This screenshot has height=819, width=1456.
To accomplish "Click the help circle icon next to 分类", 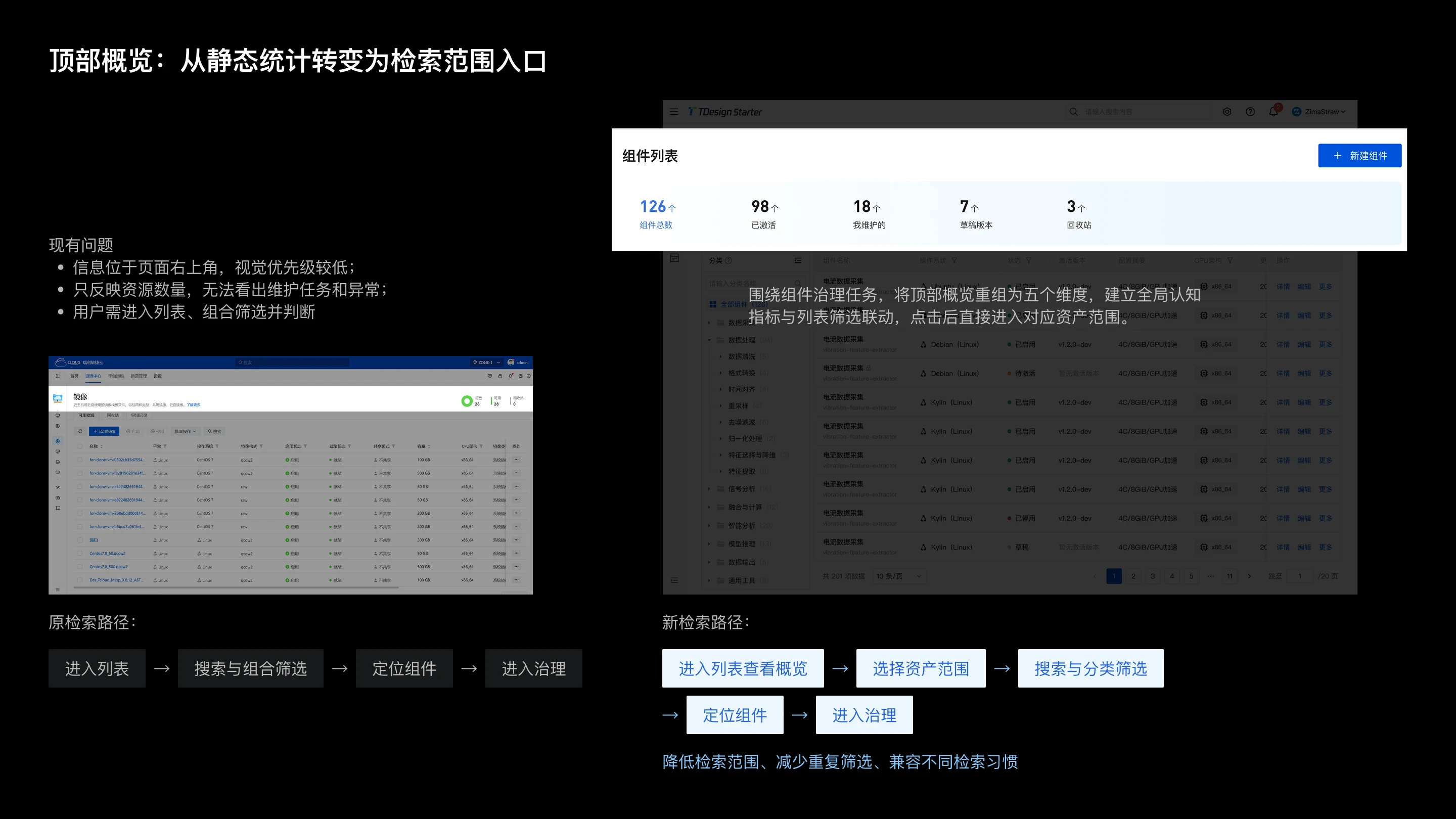I will (728, 260).
